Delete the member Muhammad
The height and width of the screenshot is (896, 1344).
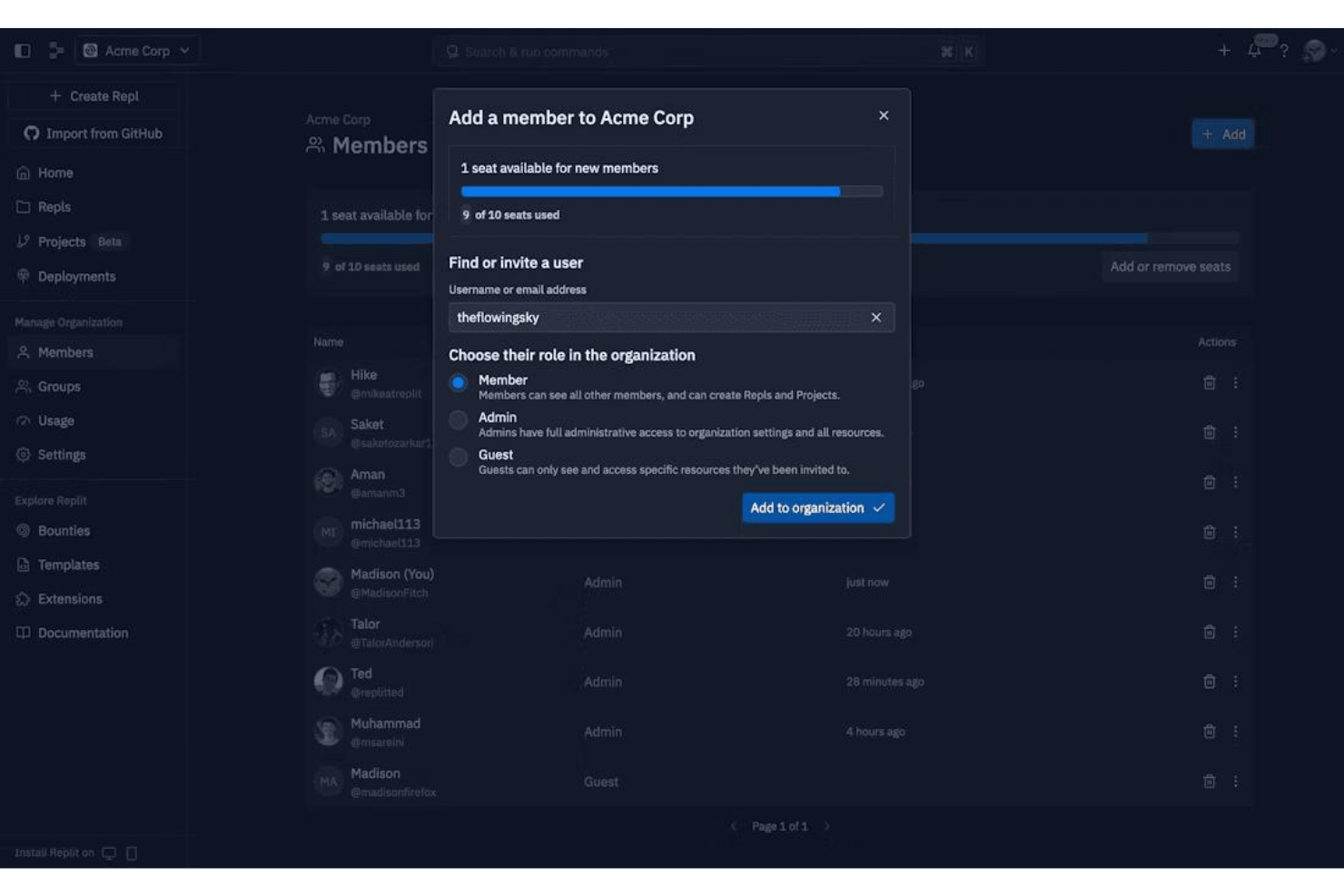pyautogui.click(x=1210, y=732)
